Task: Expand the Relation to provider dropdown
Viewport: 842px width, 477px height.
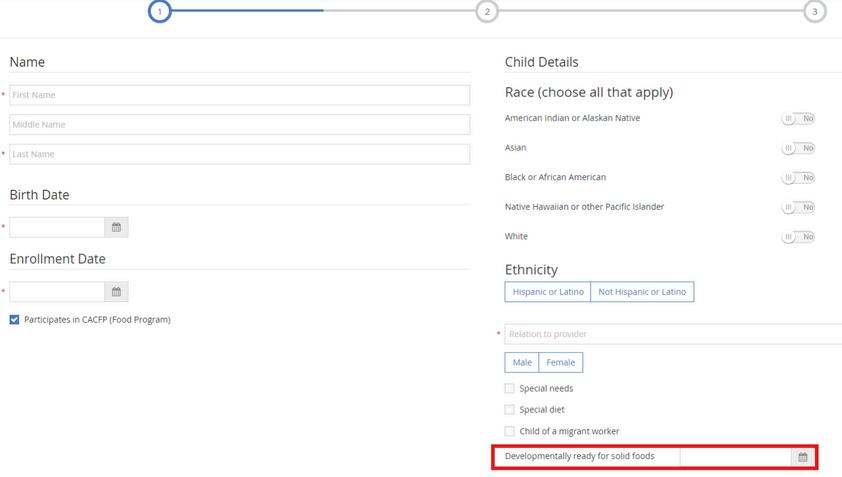Action: click(672, 334)
